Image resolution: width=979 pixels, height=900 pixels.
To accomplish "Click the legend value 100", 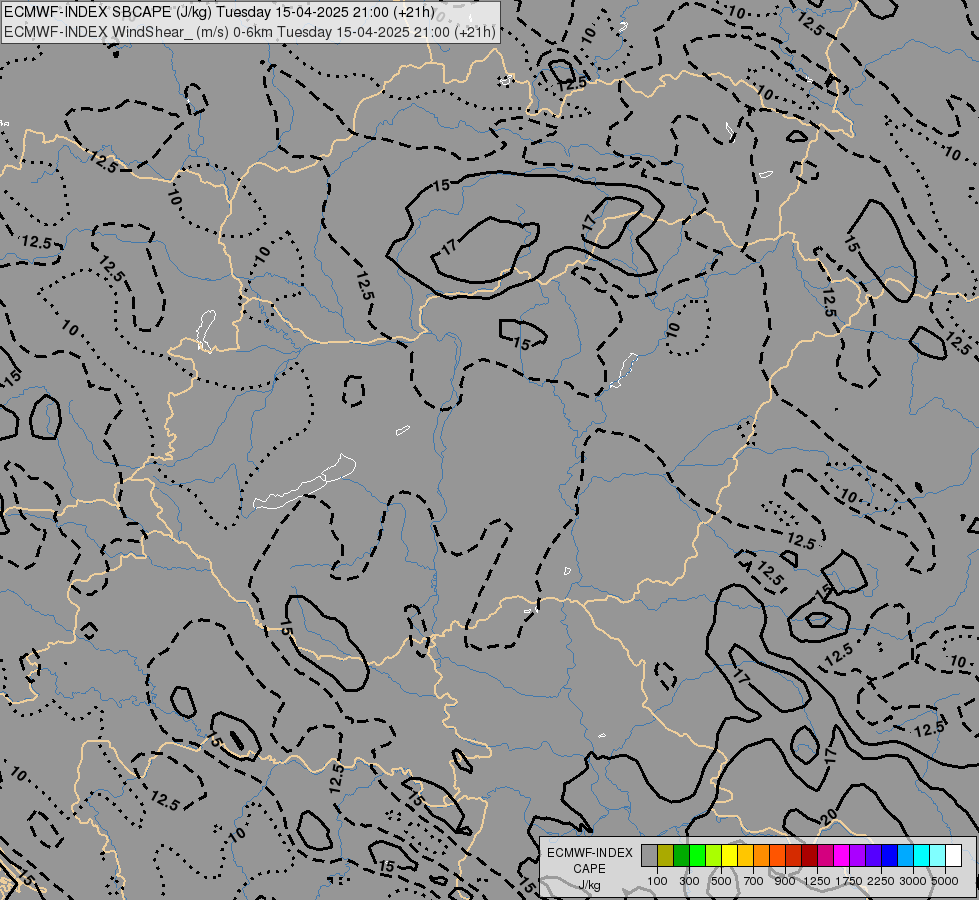I will coord(657,881).
